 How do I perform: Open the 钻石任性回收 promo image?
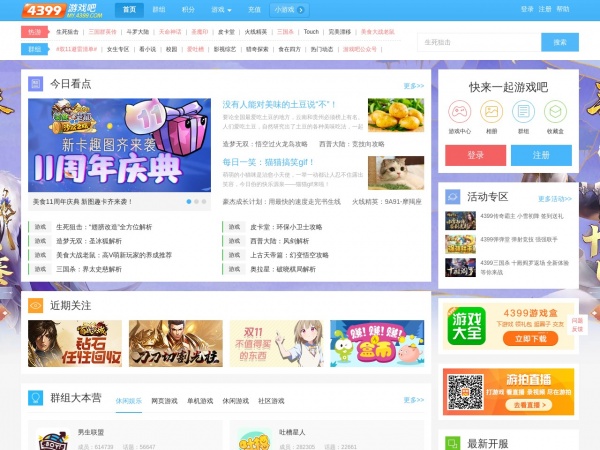coord(75,343)
